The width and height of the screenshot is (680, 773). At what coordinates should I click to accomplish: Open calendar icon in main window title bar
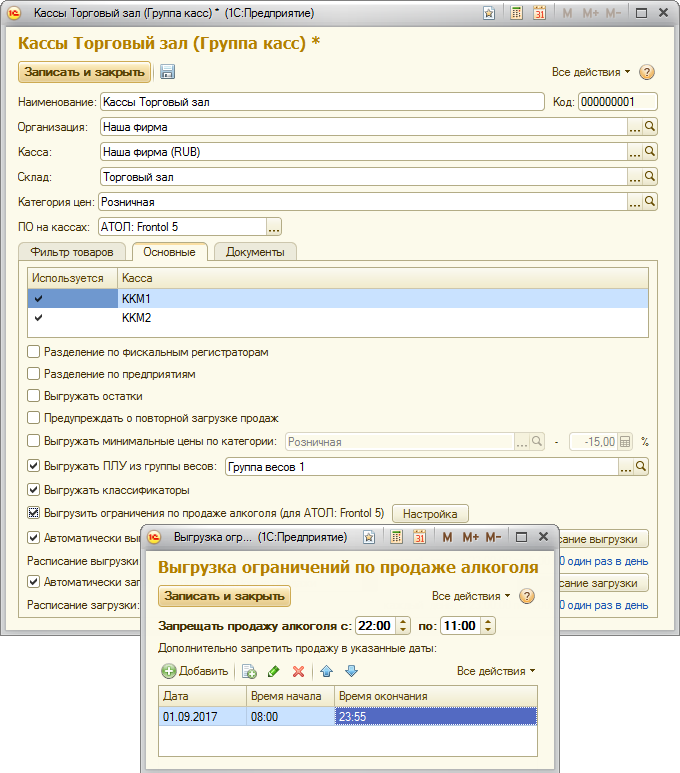(x=539, y=13)
